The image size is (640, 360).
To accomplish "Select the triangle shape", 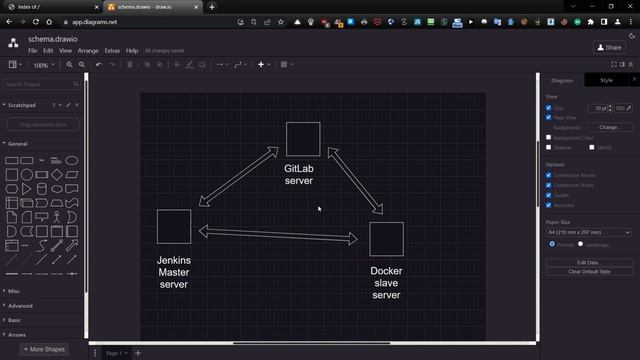I will coord(27,189).
